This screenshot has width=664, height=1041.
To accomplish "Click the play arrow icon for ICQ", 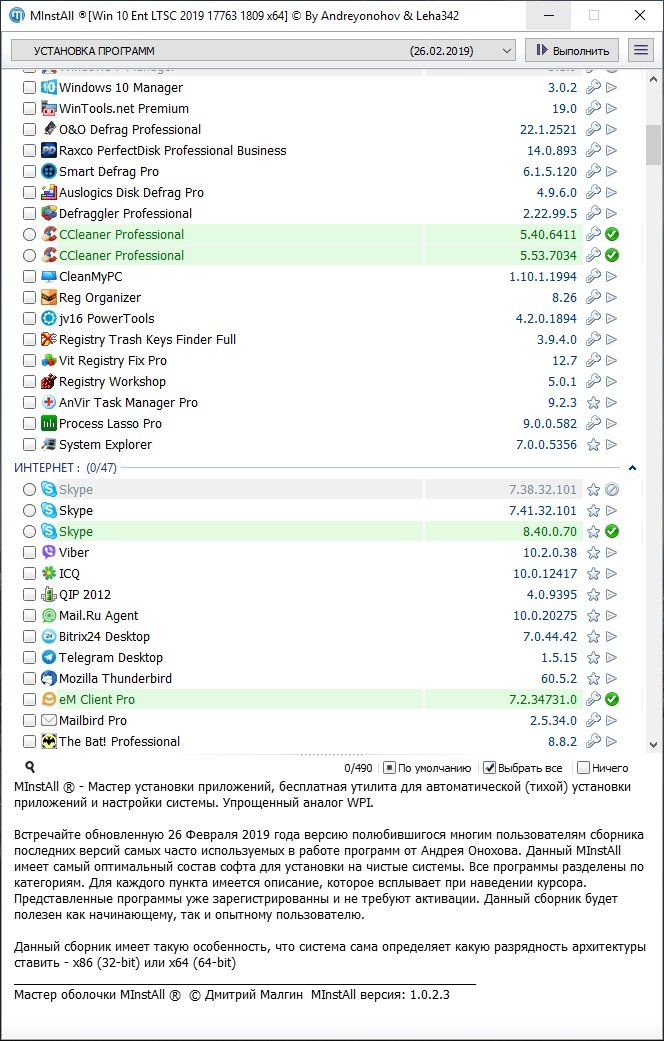I will [x=612, y=574].
